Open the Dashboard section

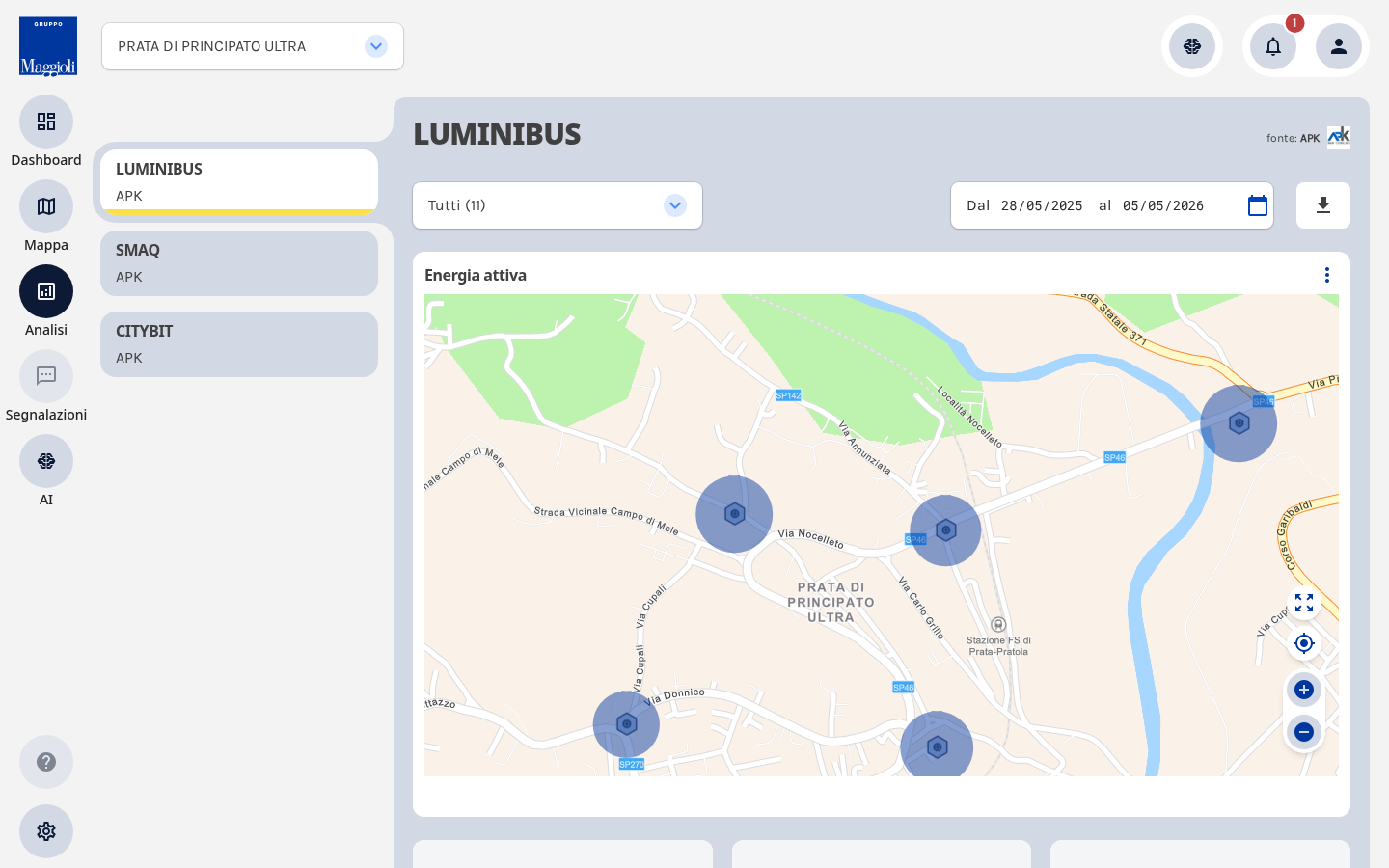46,122
